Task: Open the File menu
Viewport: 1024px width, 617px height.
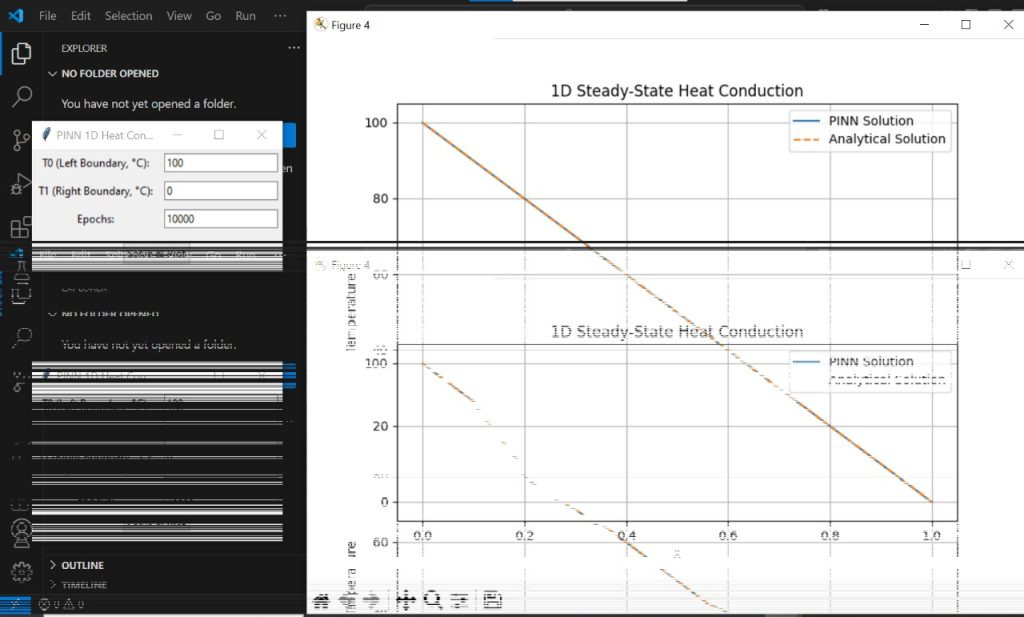Action: (47, 16)
